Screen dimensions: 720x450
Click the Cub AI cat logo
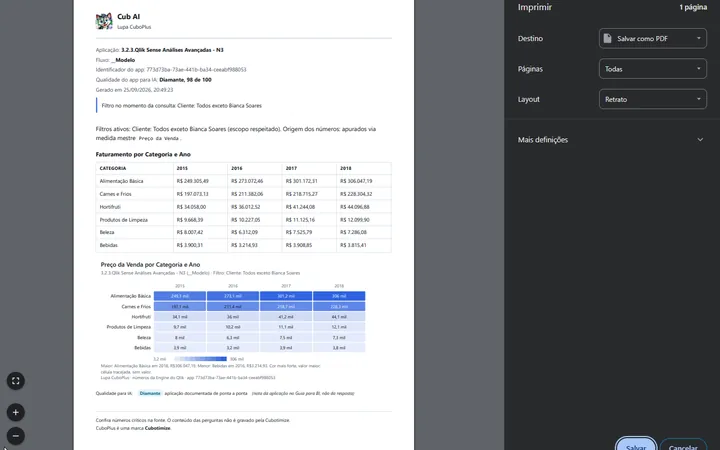point(104,21)
